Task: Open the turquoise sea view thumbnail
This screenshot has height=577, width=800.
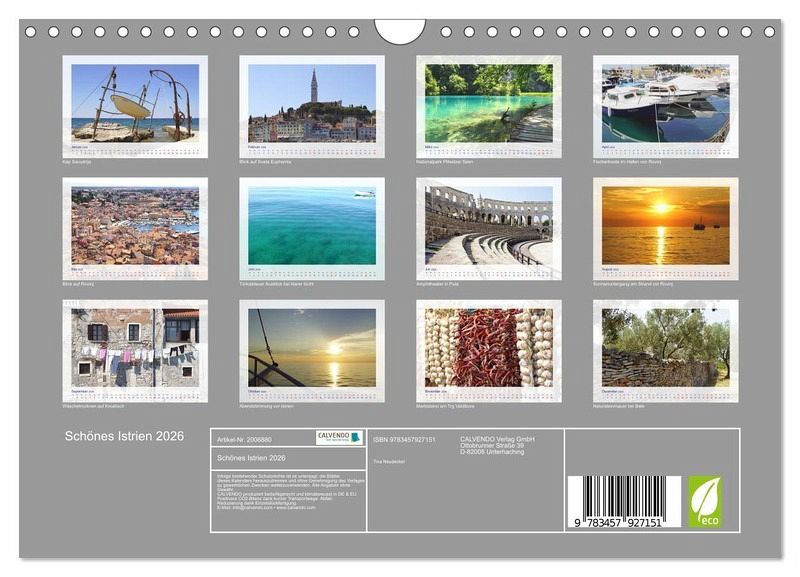Action: click(312, 229)
